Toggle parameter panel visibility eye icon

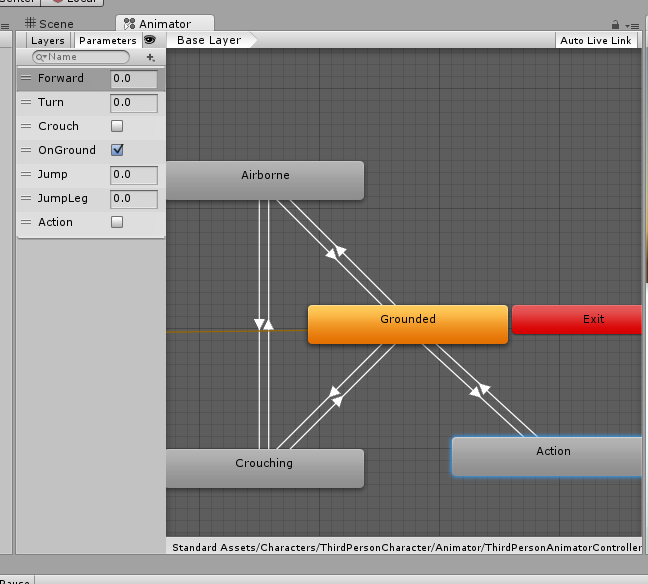(150, 40)
